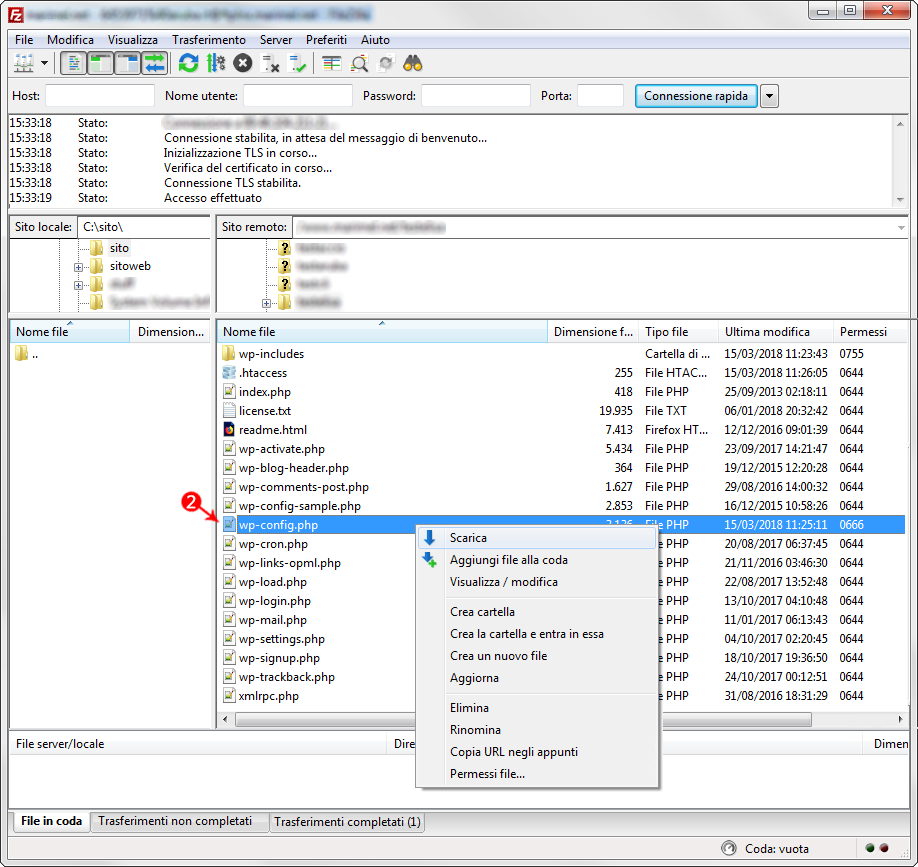Viewport: 918px width, 867px height.
Task: Expand the sitoweb folder in local tree
Action: click(x=78, y=267)
